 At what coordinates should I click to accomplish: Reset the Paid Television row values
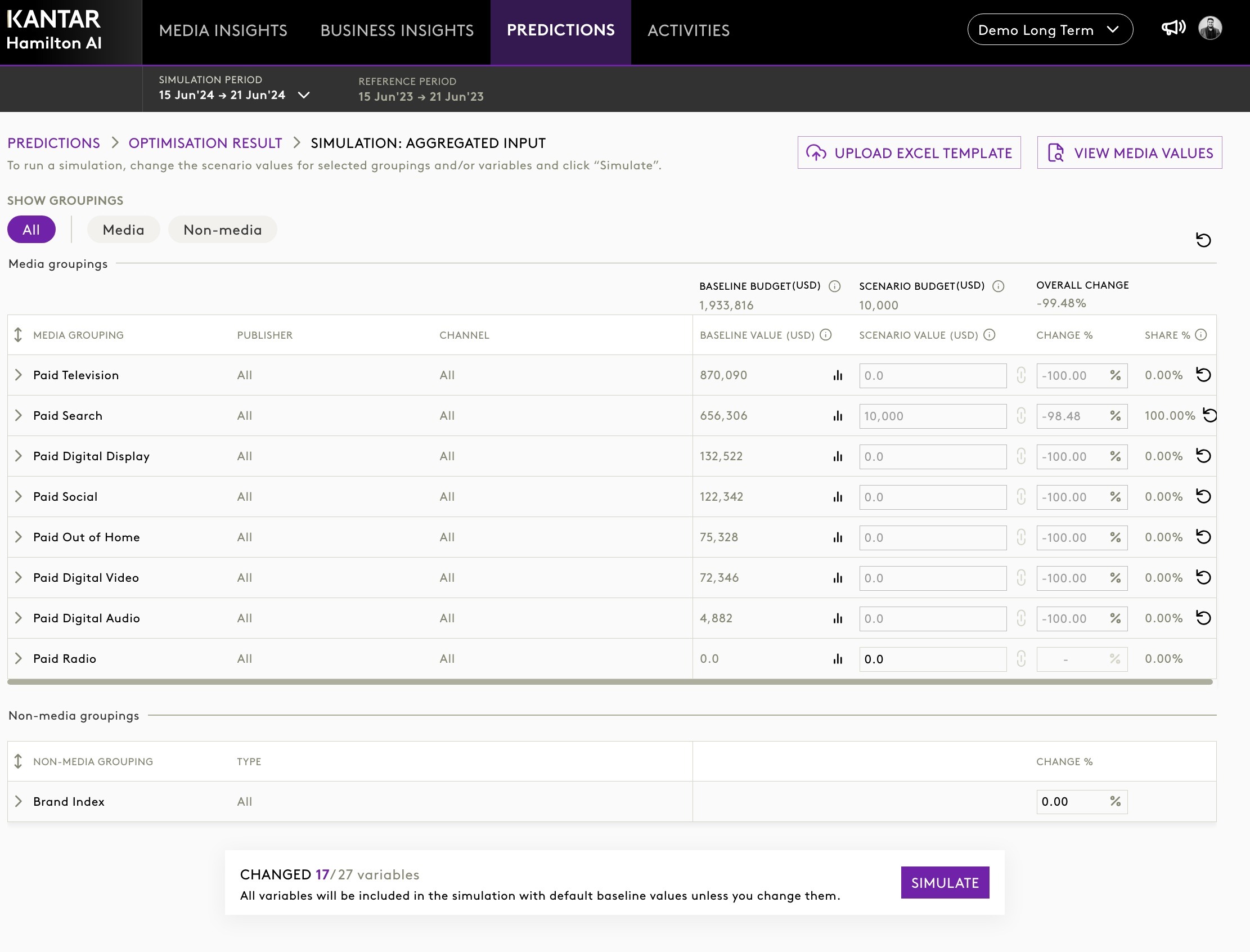[1203, 375]
